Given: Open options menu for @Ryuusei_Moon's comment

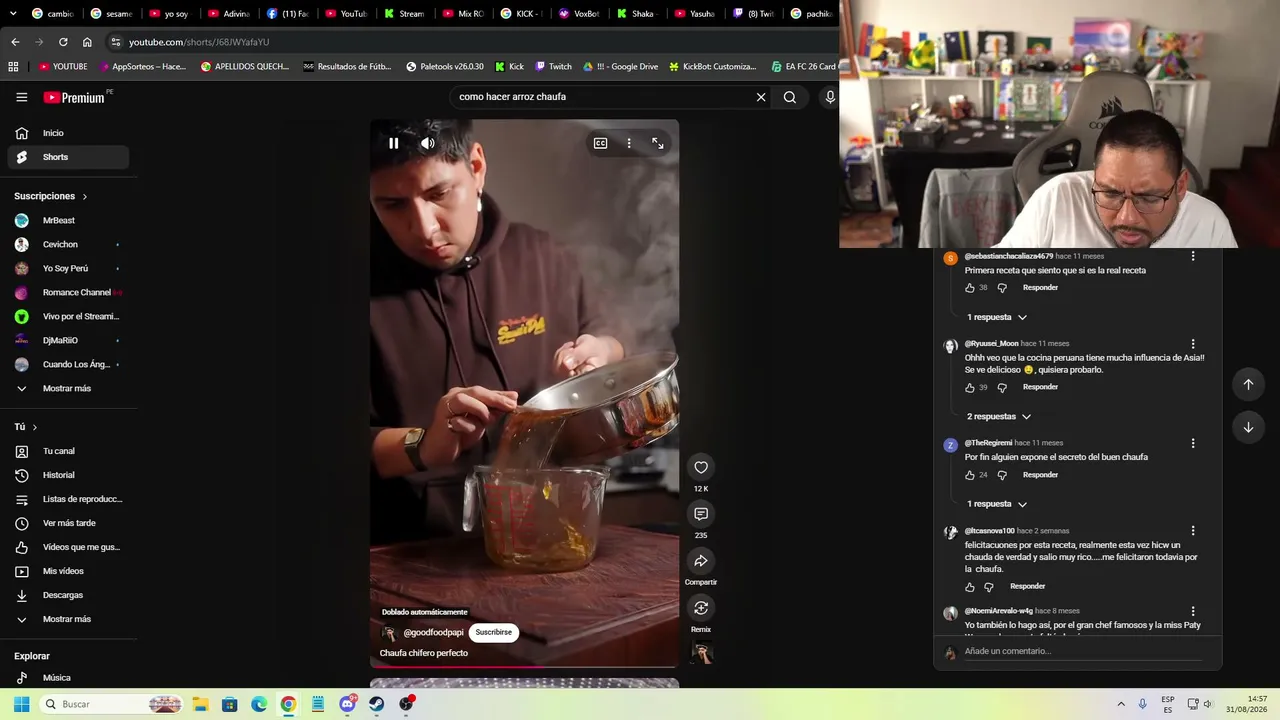Looking at the screenshot, I should click(x=1193, y=344).
